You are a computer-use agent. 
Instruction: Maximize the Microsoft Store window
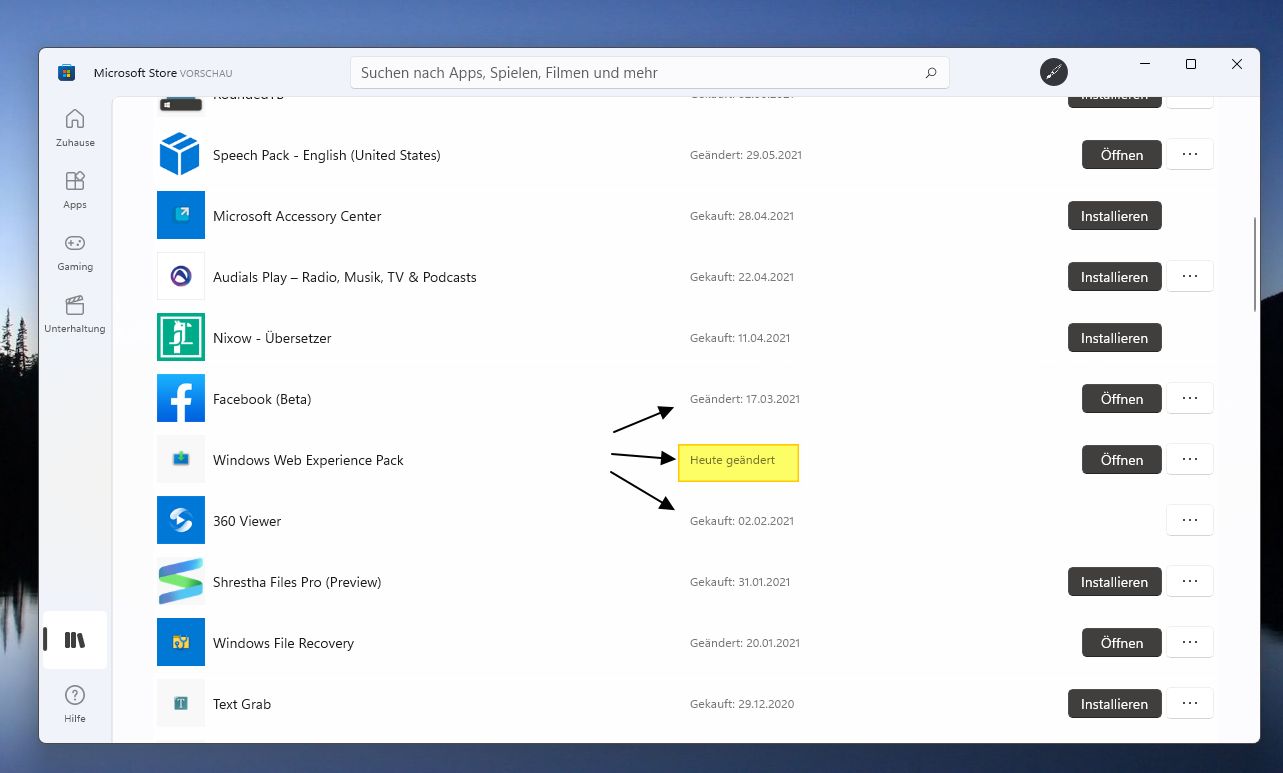tap(1190, 64)
